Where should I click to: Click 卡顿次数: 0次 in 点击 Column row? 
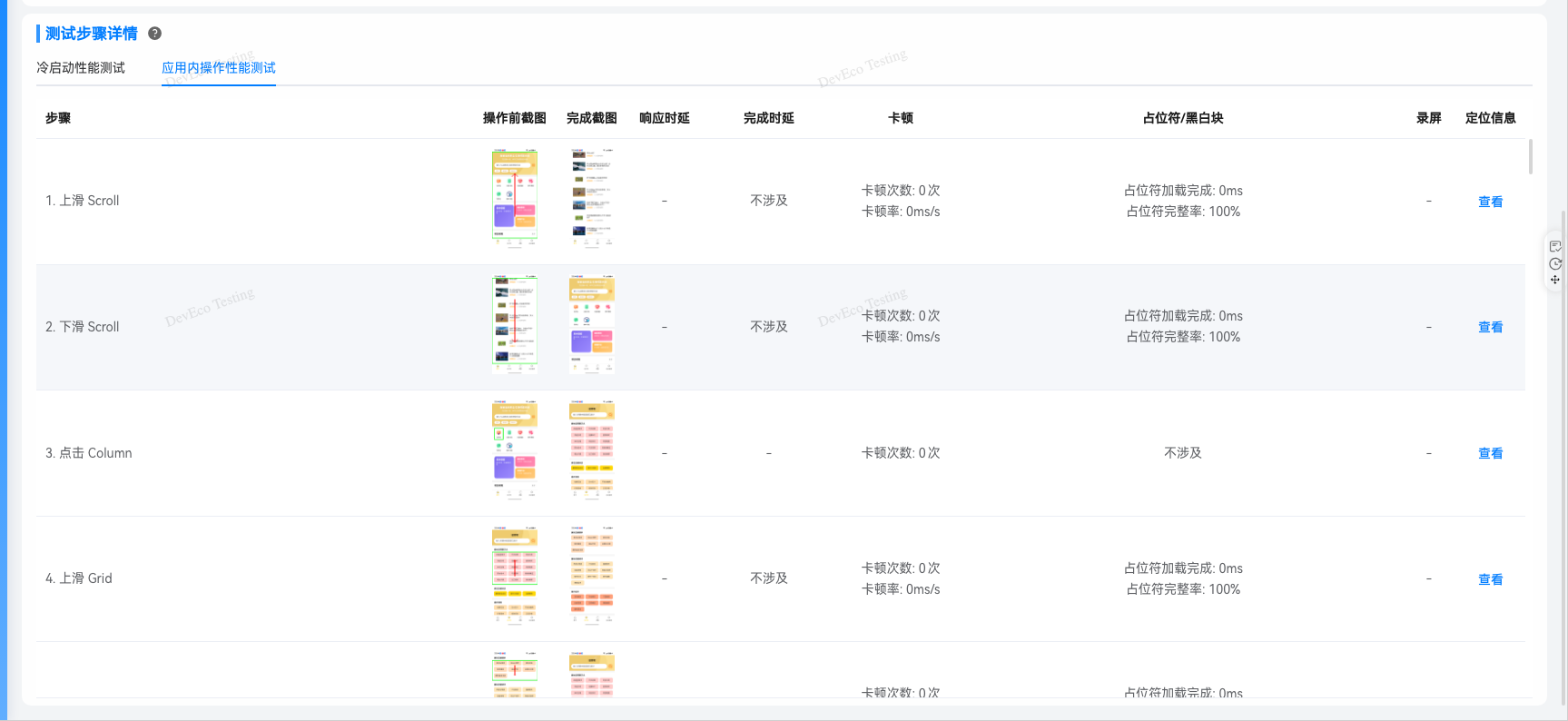point(901,453)
